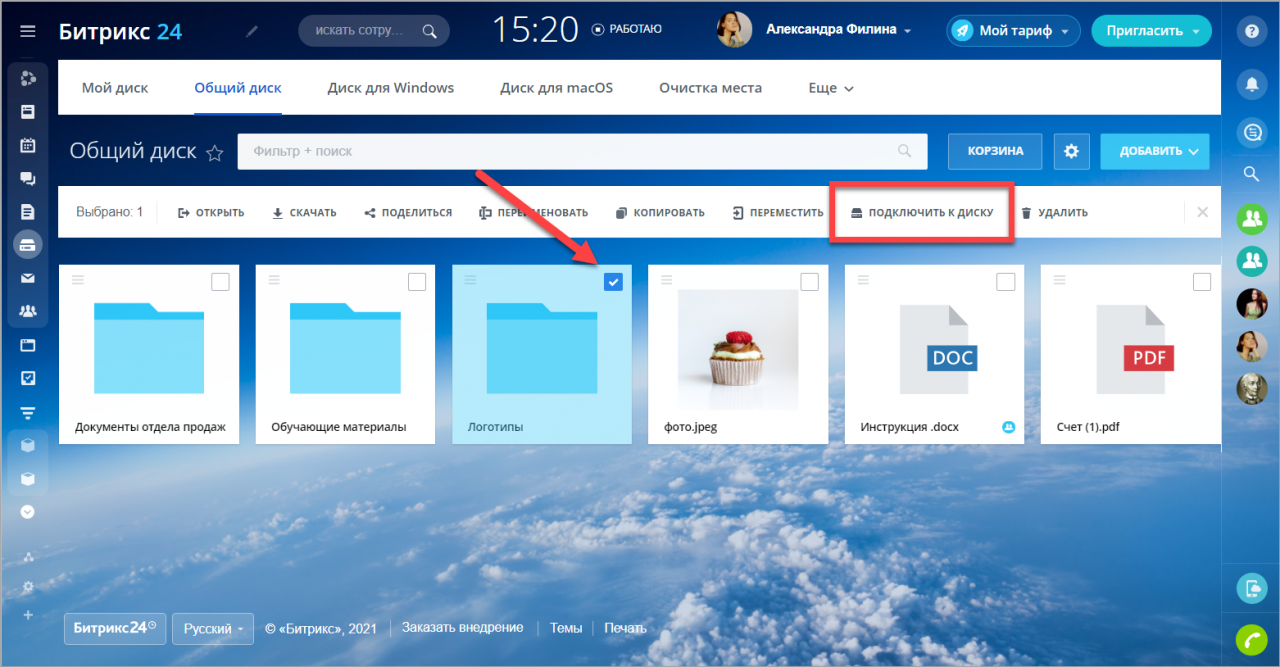Open the mobile app icon at bottom right
Screen dimensions: 1280x667
tap(1251, 589)
